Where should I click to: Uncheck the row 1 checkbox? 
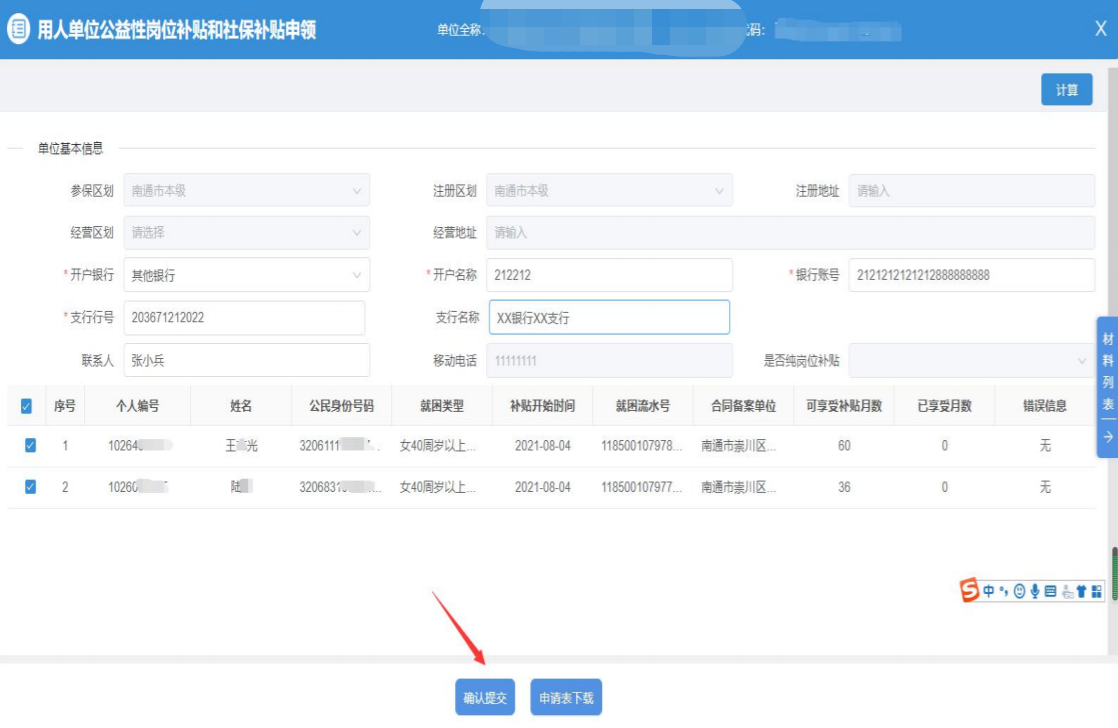point(30,446)
